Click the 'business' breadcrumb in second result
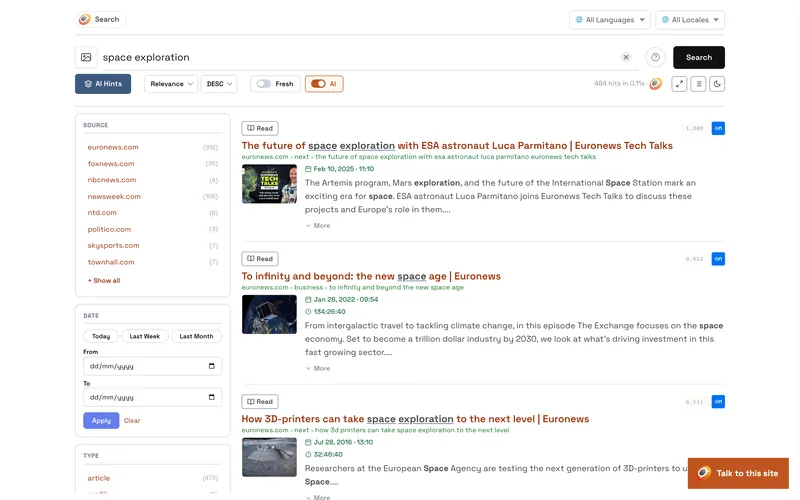Image resolution: width=800 pixels, height=500 pixels. (308, 287)
